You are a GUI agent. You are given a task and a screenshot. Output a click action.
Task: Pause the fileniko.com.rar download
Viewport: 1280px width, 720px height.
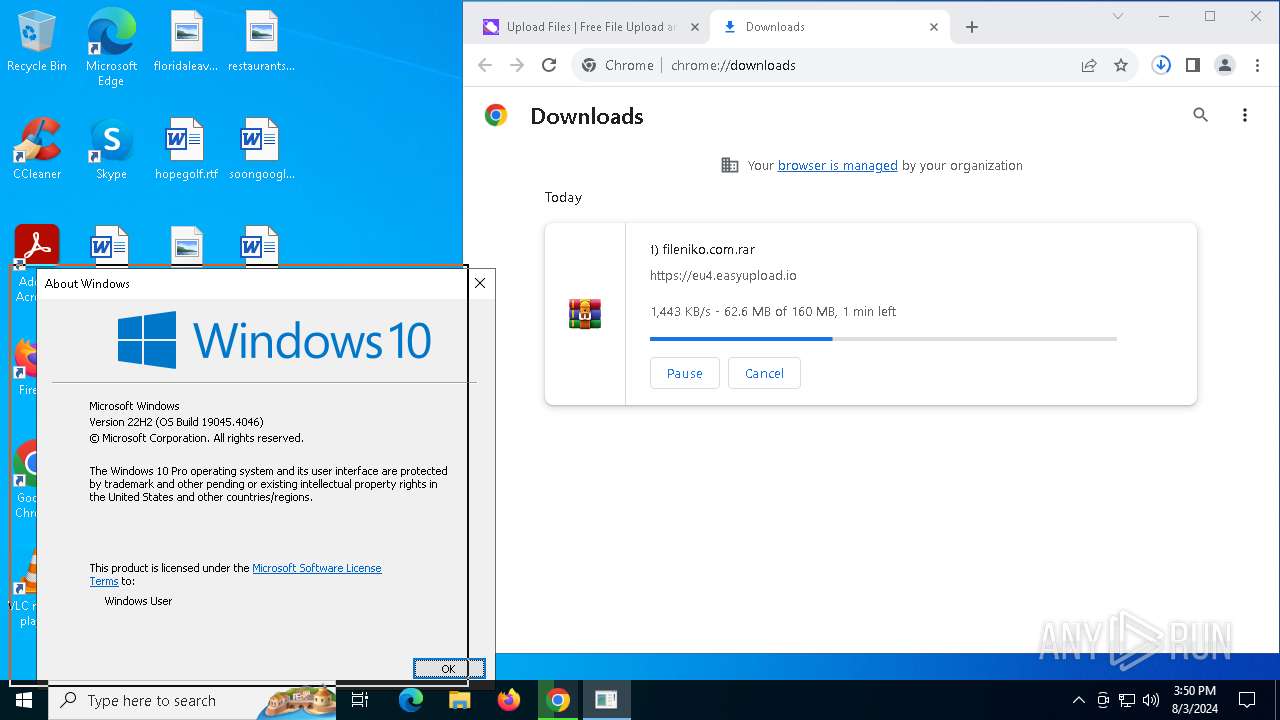(x=685, y=373)
